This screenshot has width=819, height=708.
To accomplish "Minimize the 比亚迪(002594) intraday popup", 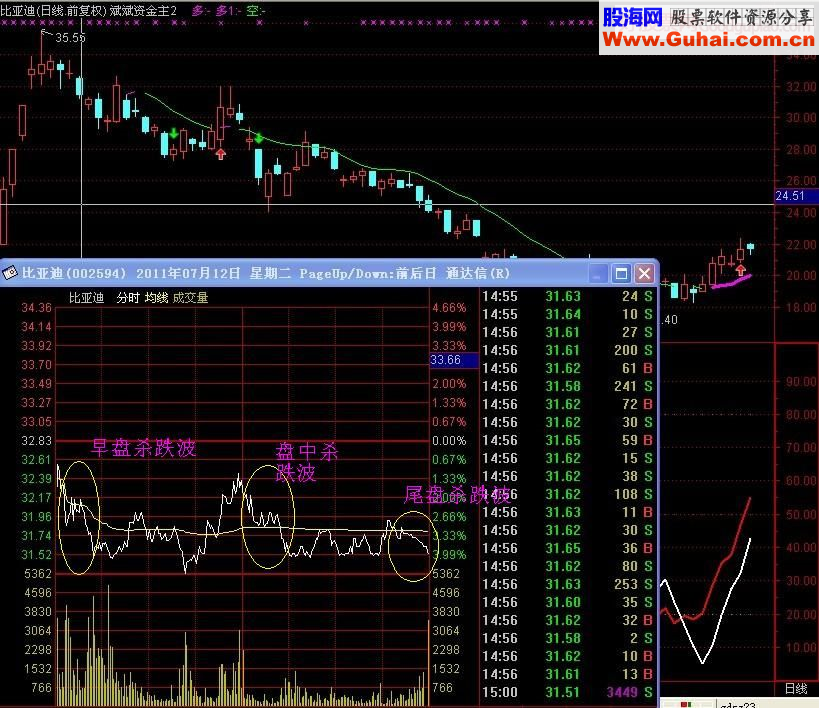I will 598,273.
